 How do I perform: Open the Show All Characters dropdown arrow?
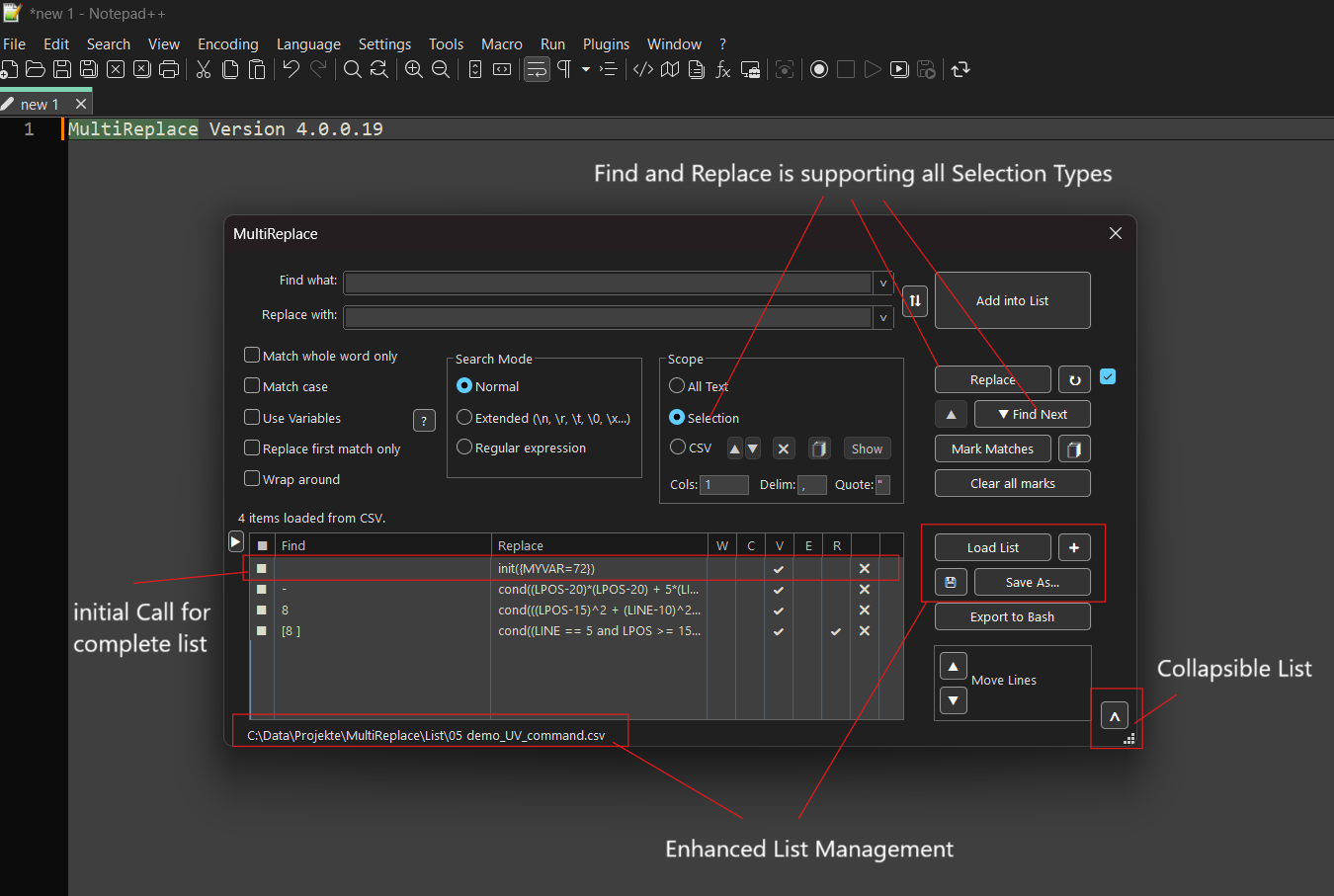(x=586, y=69)
